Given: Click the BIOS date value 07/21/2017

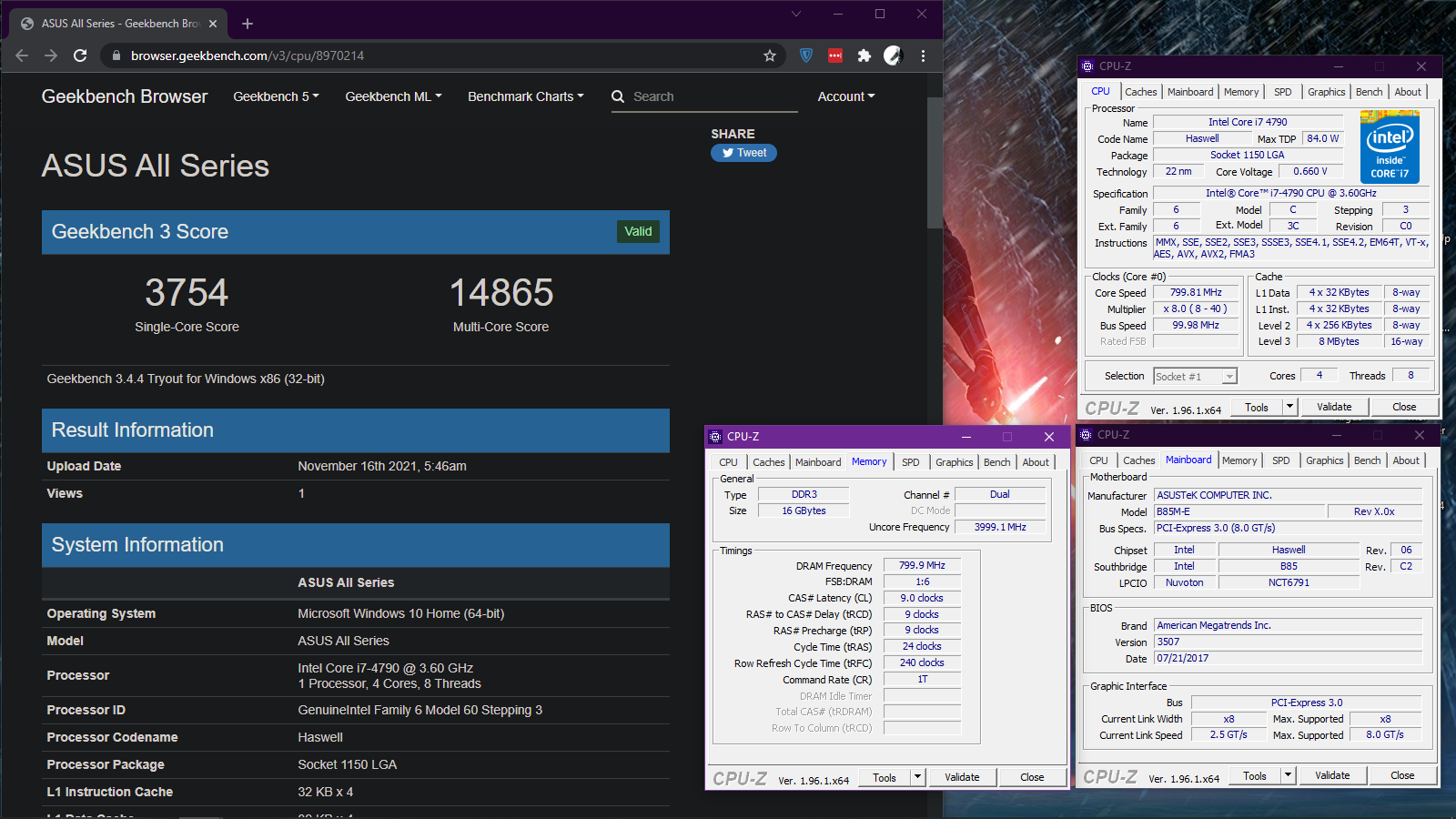Looking at the screenshot, I should 1288,658.
